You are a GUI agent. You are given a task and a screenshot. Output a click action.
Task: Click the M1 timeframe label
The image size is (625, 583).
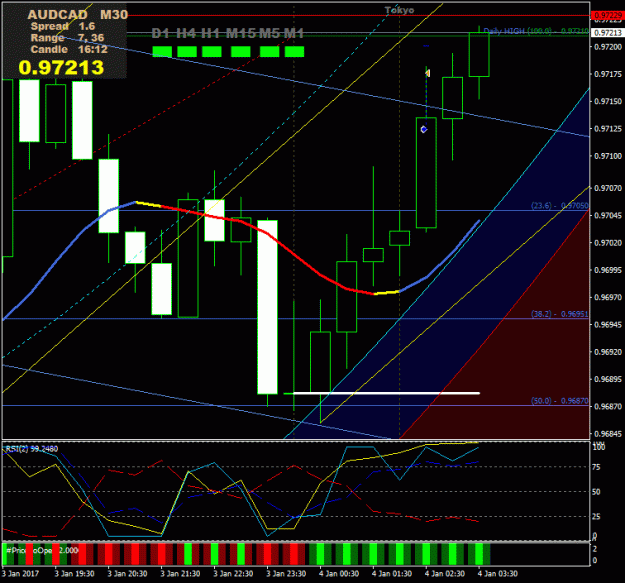coord(294,33)
